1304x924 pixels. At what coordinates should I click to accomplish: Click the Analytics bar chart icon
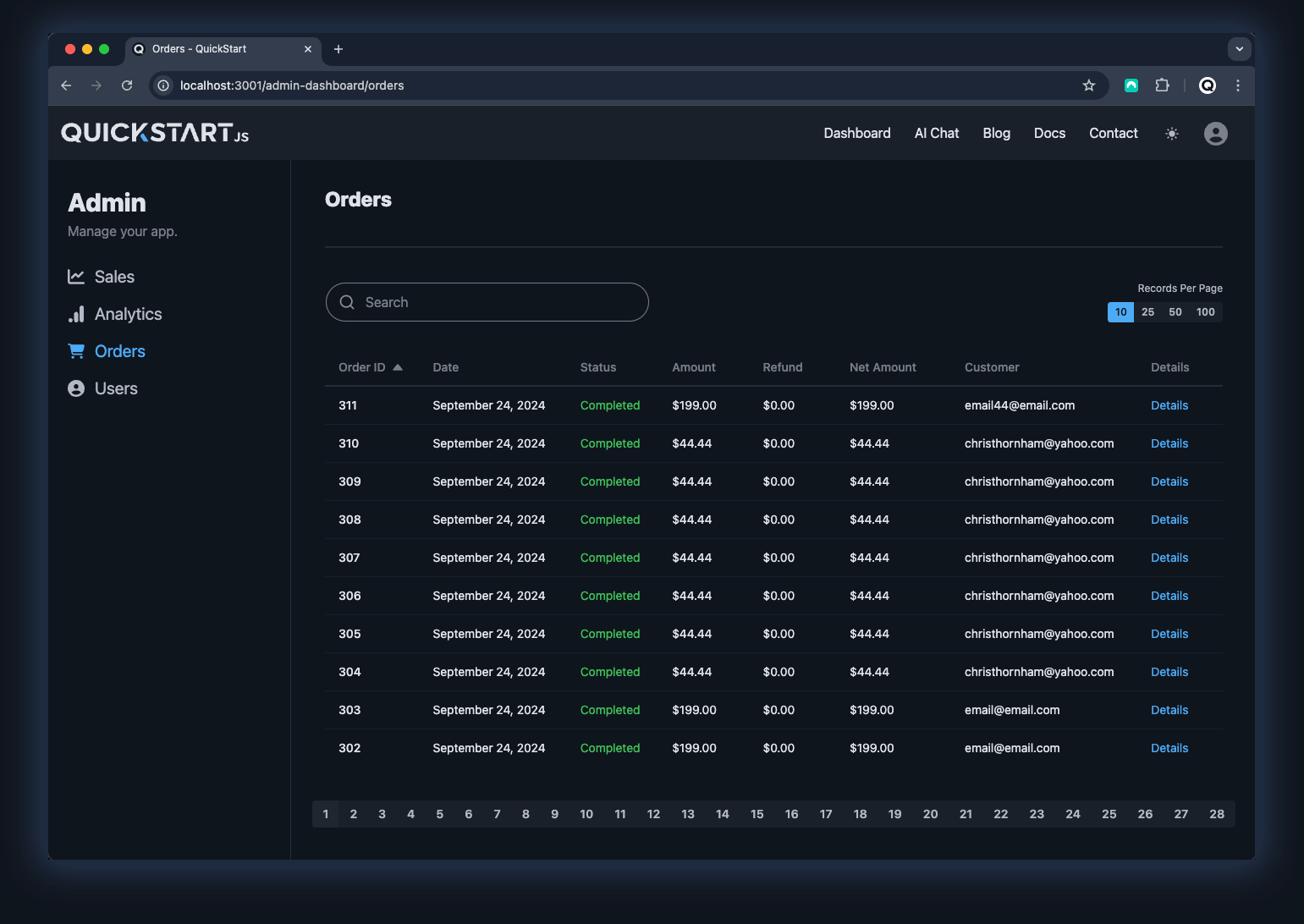[76, 314]
